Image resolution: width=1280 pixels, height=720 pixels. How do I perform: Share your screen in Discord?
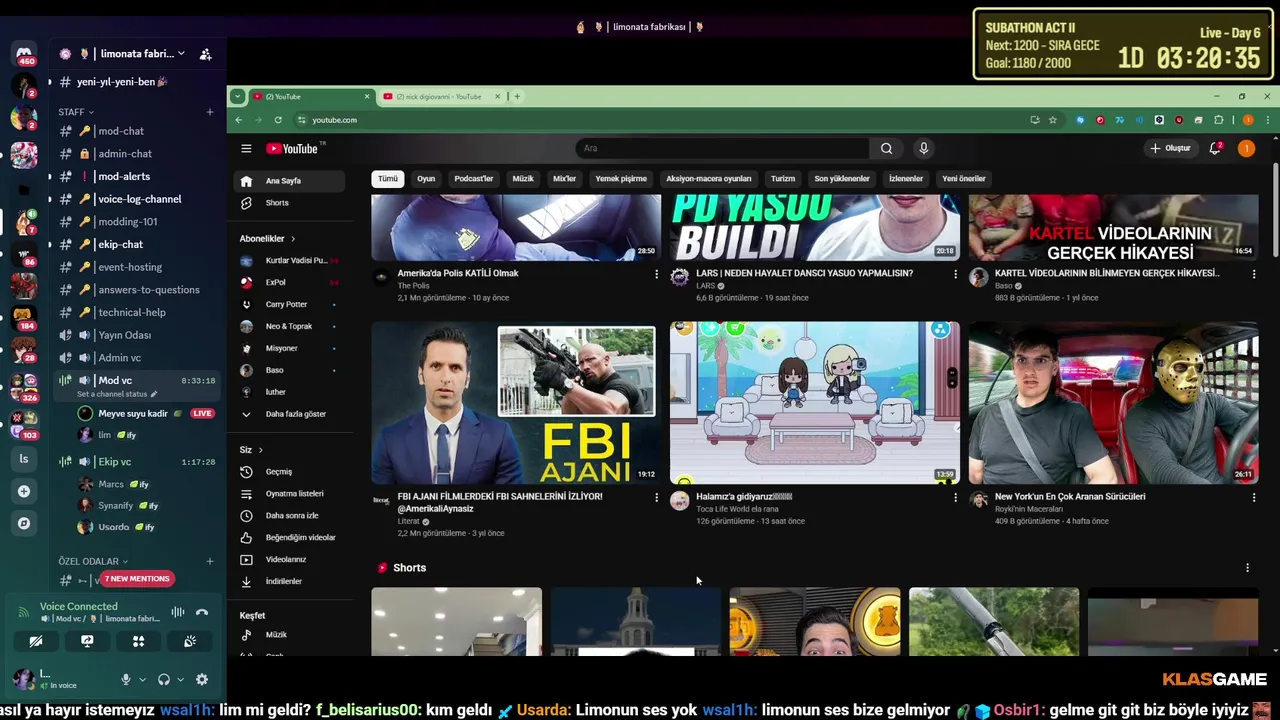(x=87, y=641)
